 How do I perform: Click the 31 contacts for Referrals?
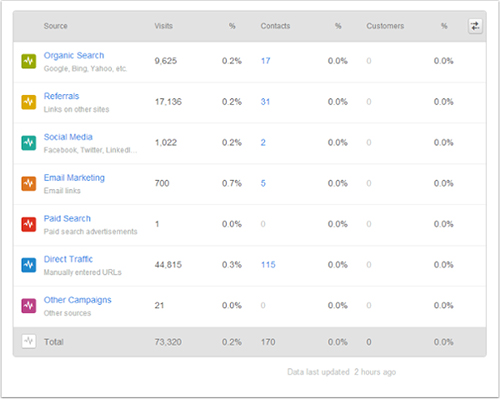point(265,102)
